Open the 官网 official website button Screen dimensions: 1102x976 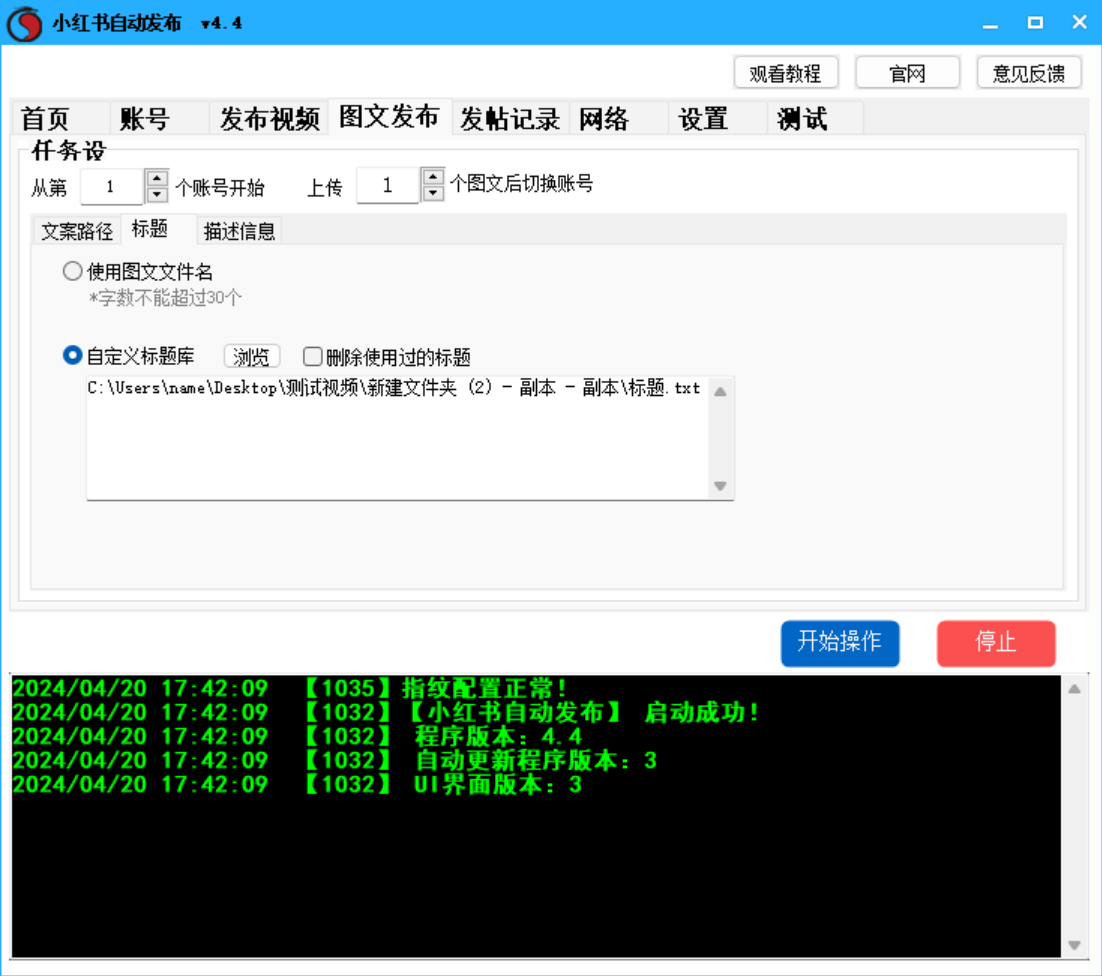(x=907, y=73)
